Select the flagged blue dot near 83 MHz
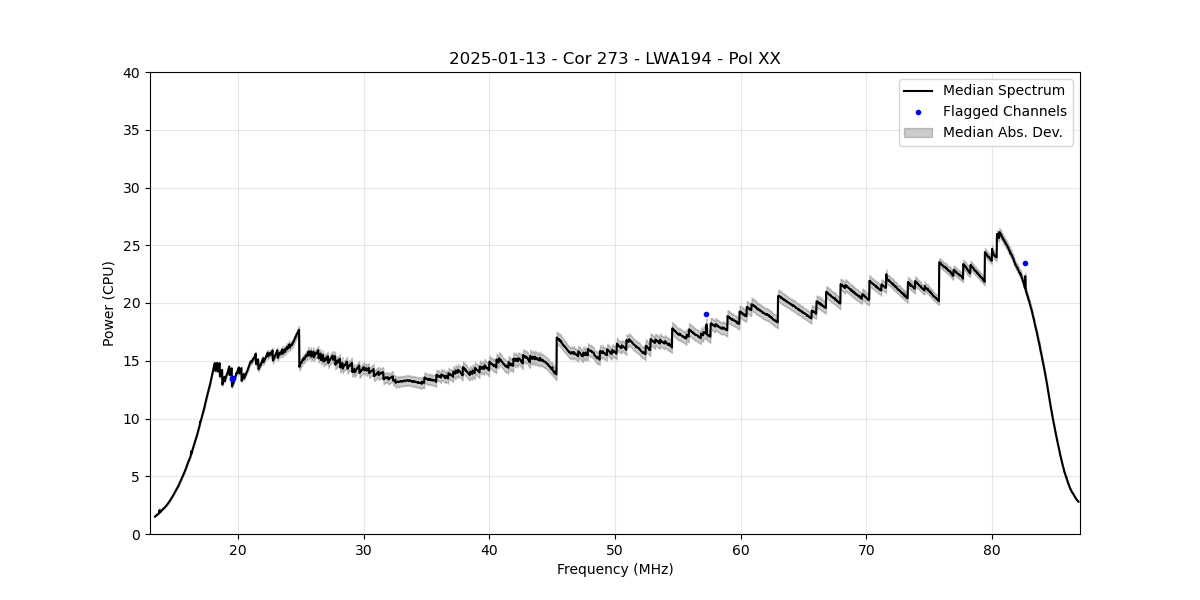1200x600 pixels. tap(1025, 263)
